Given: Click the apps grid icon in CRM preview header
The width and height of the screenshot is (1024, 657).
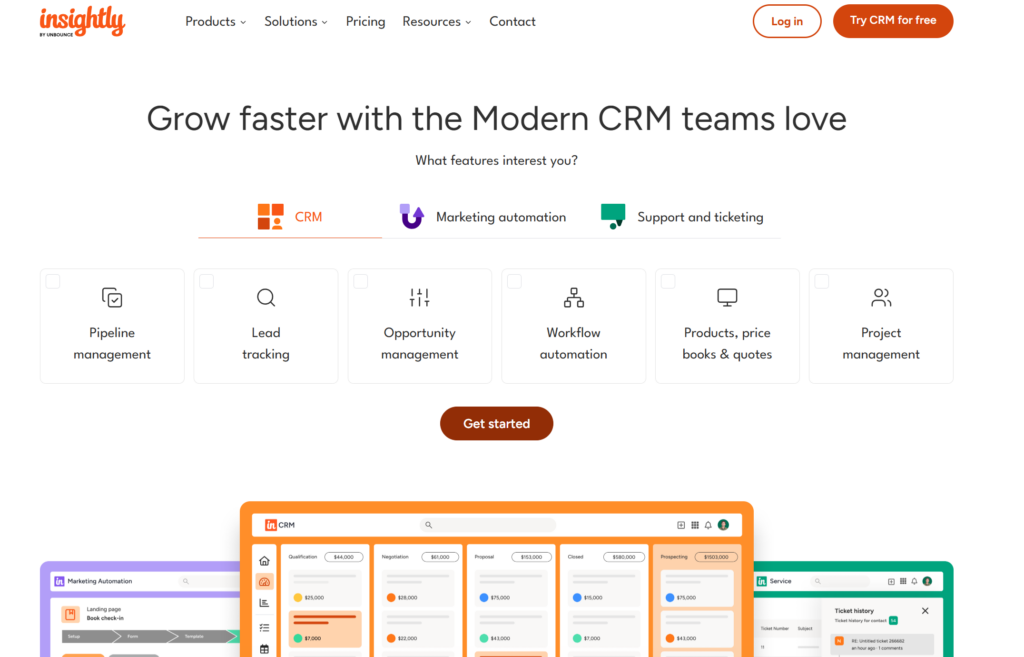Looking at the screenshot, I should click(x=695, y=525).
